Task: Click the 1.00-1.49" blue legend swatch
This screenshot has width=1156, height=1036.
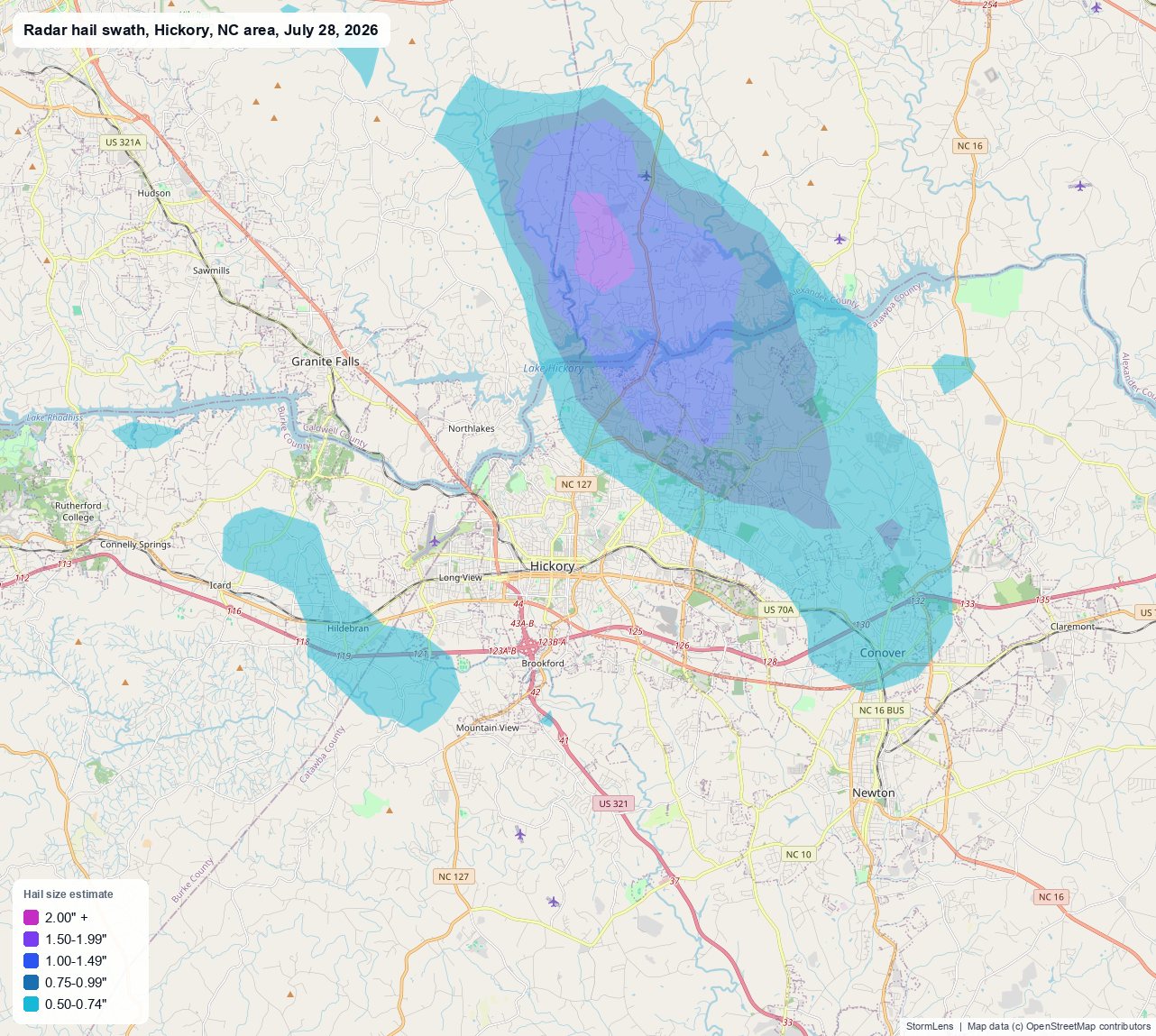Action: 32,961
